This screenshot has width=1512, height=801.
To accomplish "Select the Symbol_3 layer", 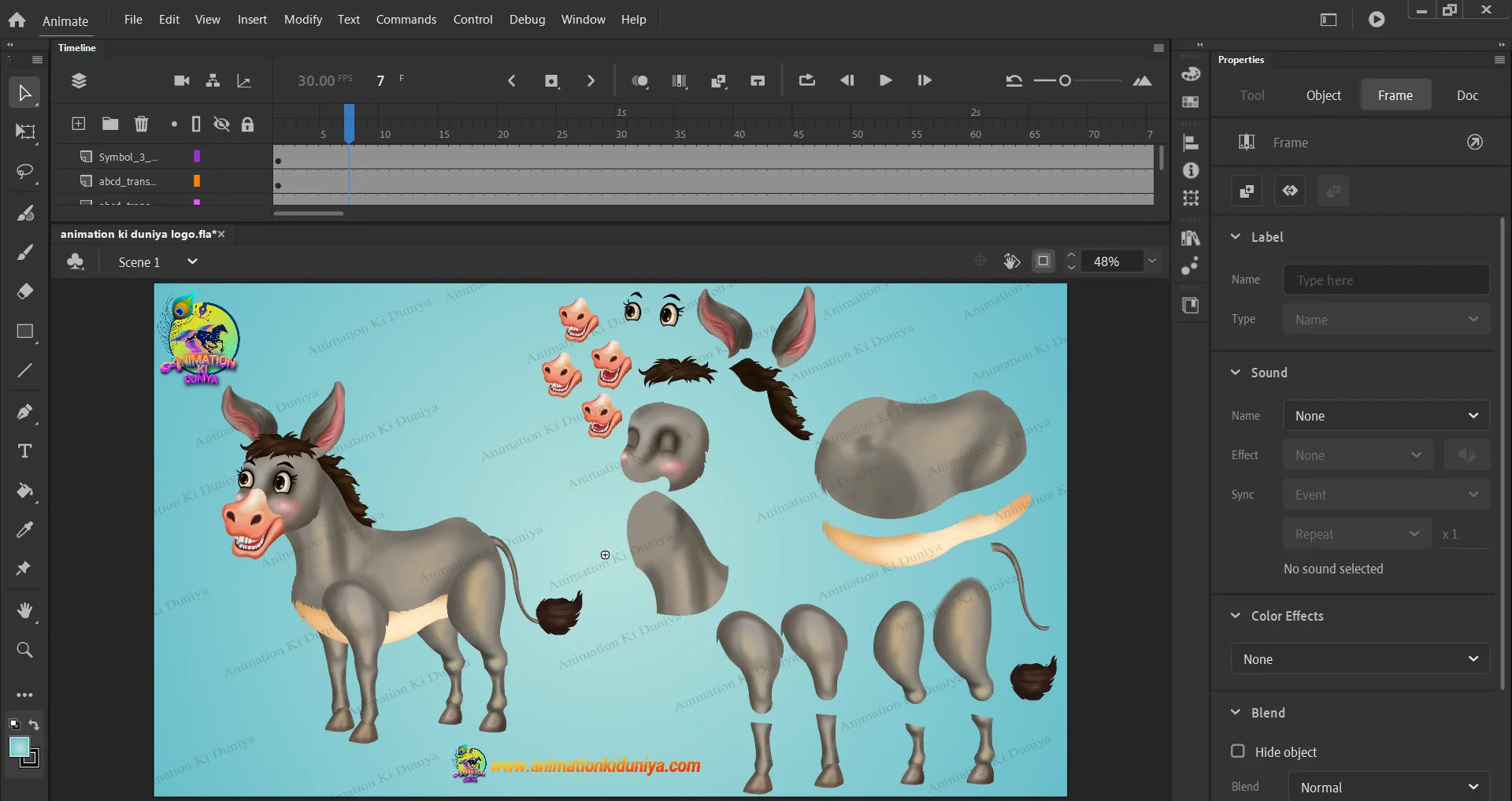I will point(128,157).
